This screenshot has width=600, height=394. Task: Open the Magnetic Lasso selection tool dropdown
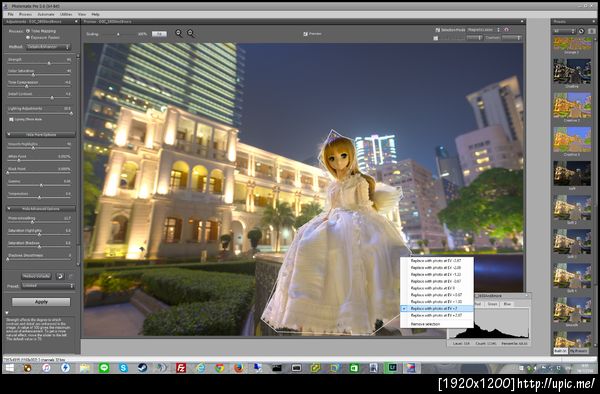point(484,29)
